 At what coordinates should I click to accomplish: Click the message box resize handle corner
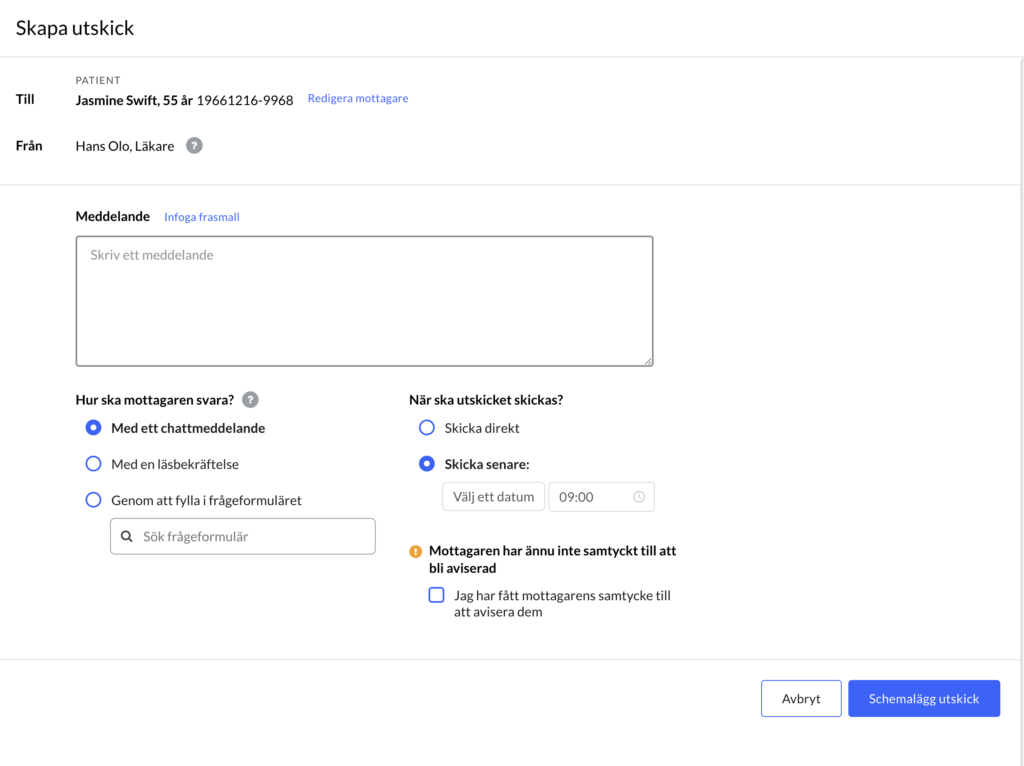click(x=648, y=360)
